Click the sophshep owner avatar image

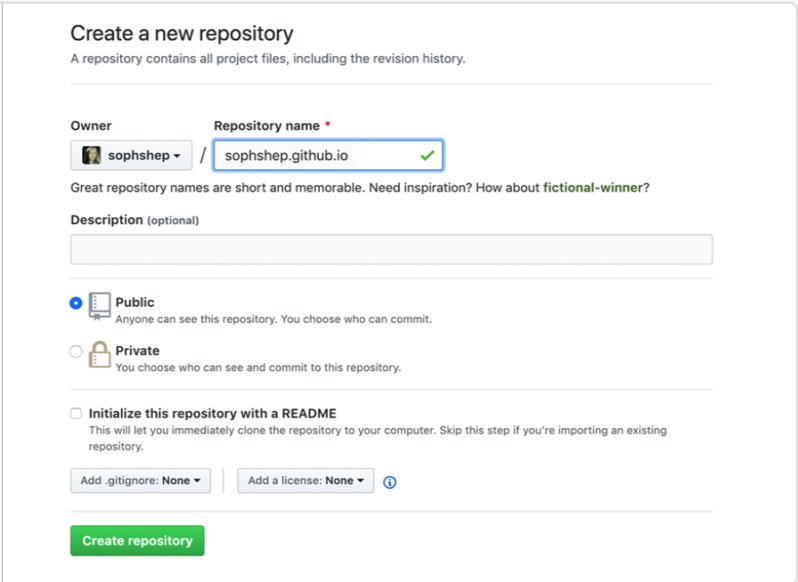click(91, 156)
